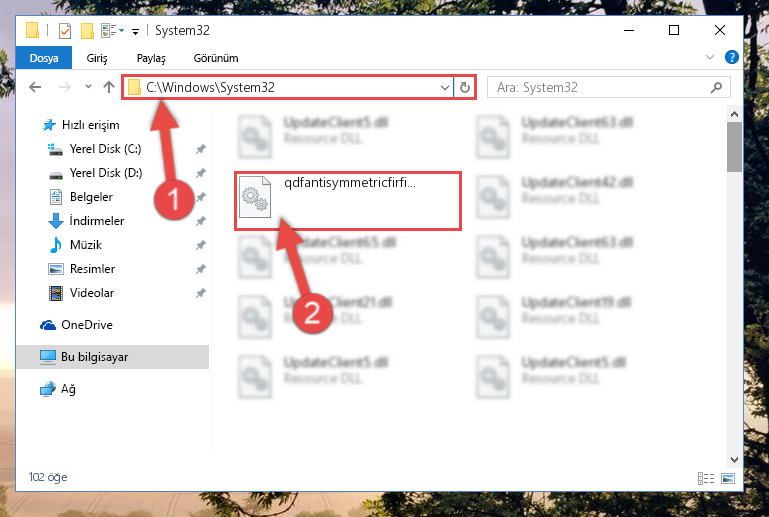
Task: Open the Paylaş ribbon tab
Action: pyautogui.click(x=151, y=58)
